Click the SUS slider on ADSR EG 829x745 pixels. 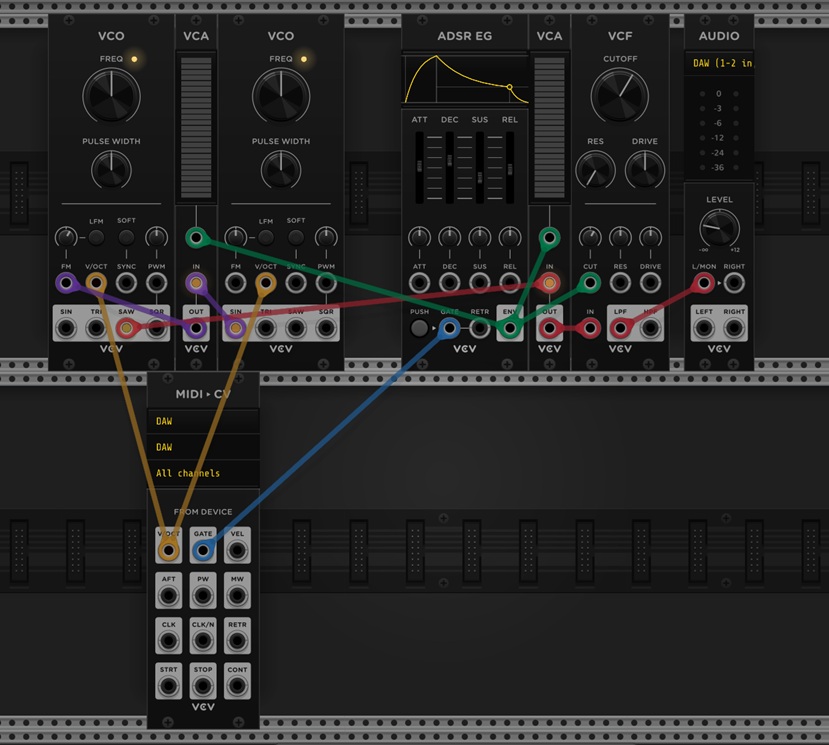point(480,177)
